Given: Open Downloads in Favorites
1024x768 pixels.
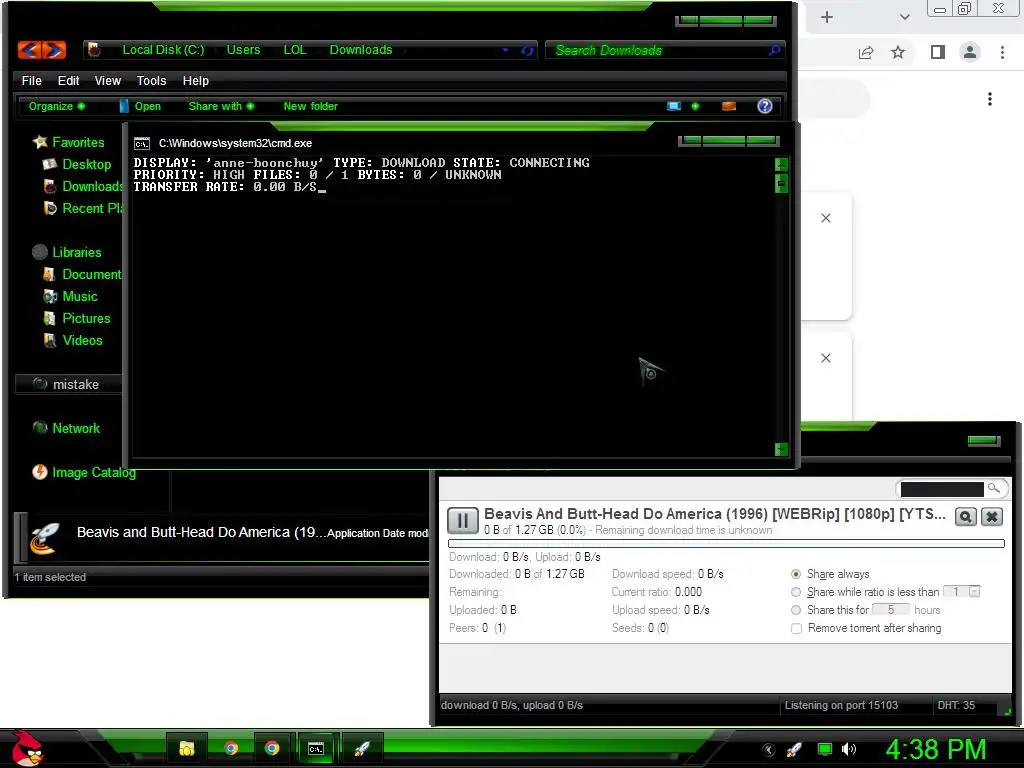Looking at the screenshot, I should [91, 186].
